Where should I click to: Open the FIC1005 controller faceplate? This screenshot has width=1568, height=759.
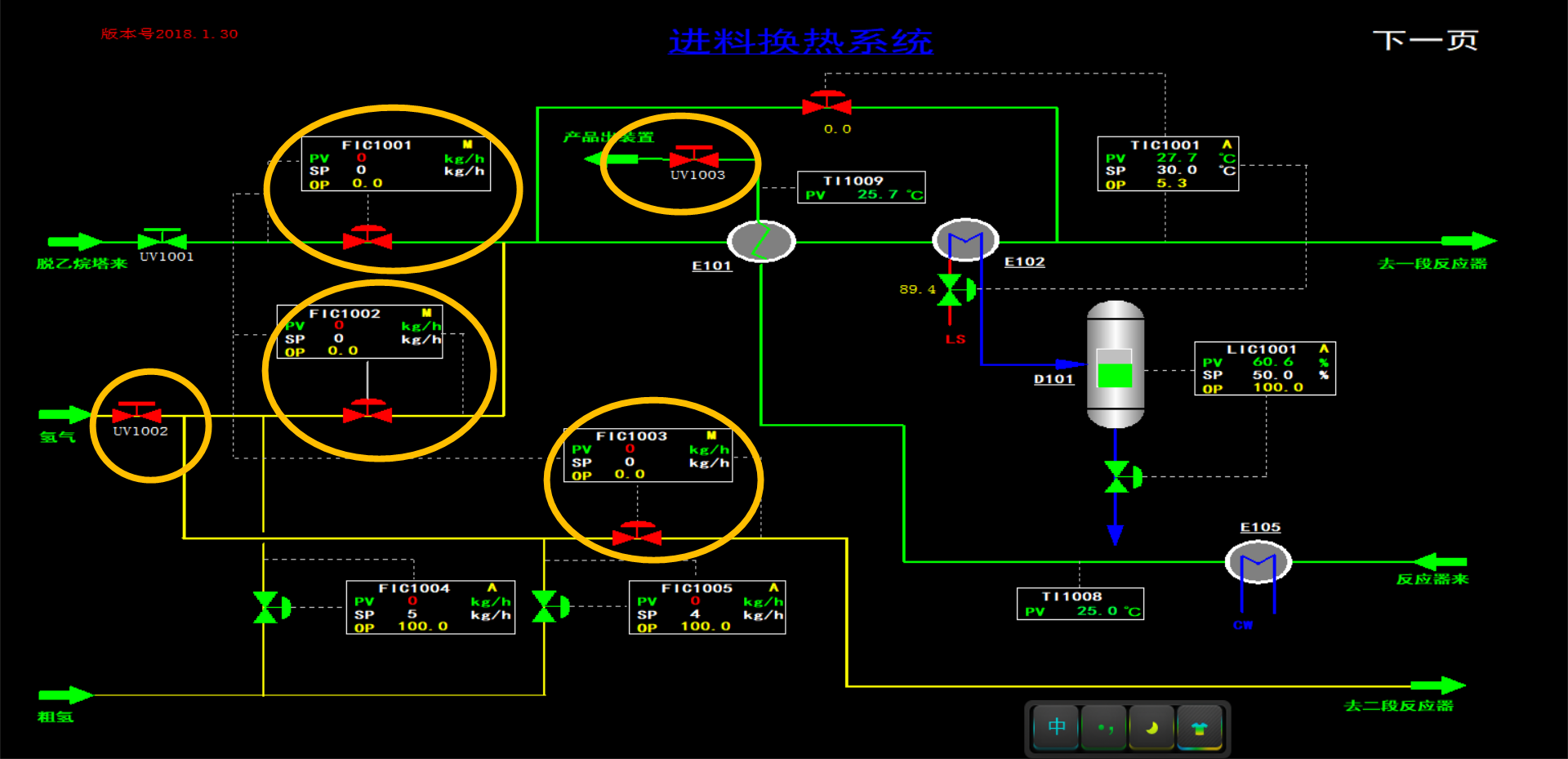[707, 607]
